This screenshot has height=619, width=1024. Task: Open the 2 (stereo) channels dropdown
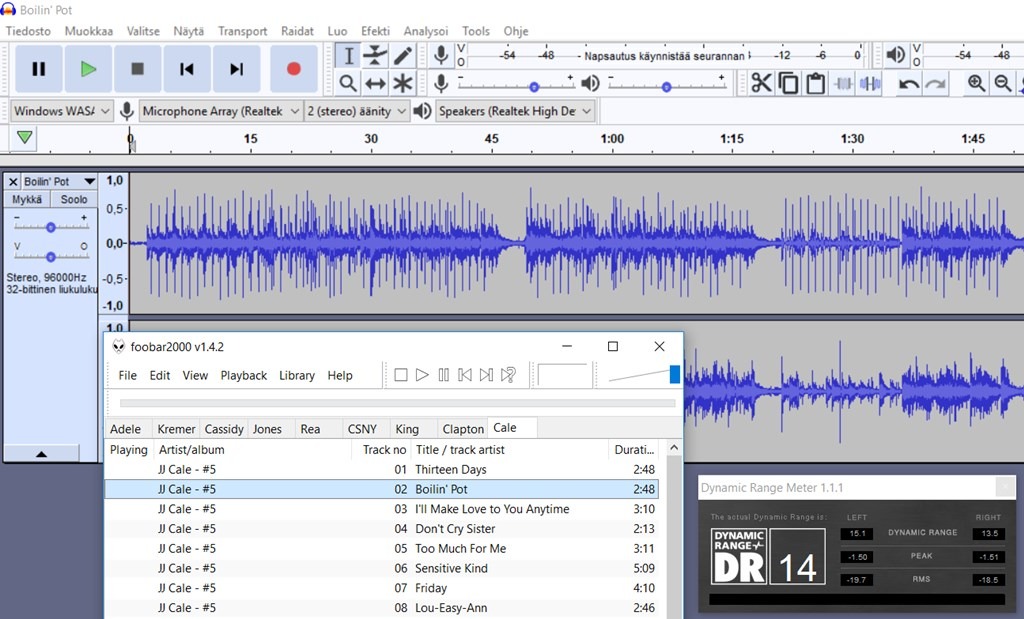coord(357,111)
